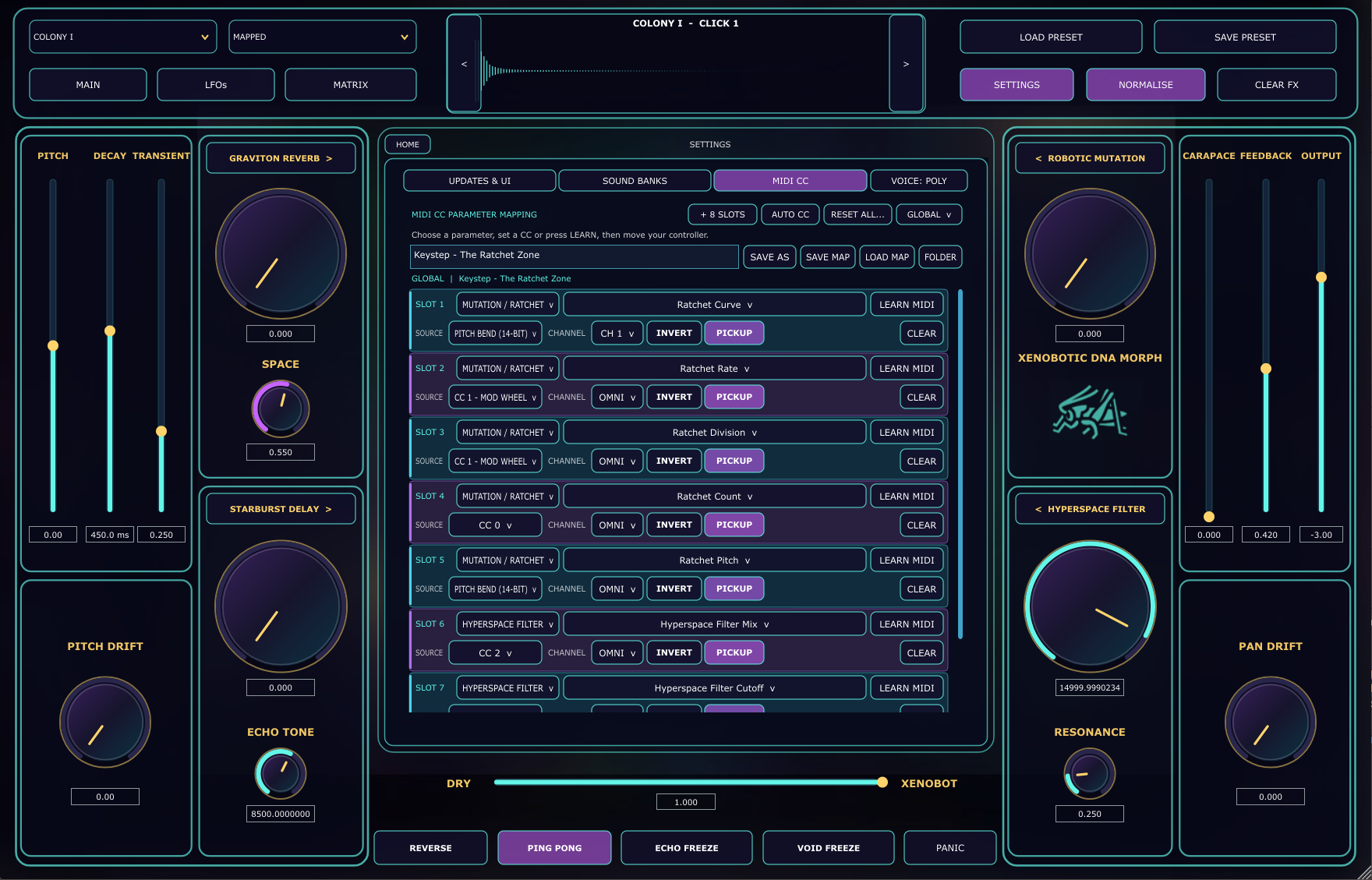The width and height of the screenshot is (1372, 880).
Task: Open the MATRIX page
Action: [x=351, y=84]
